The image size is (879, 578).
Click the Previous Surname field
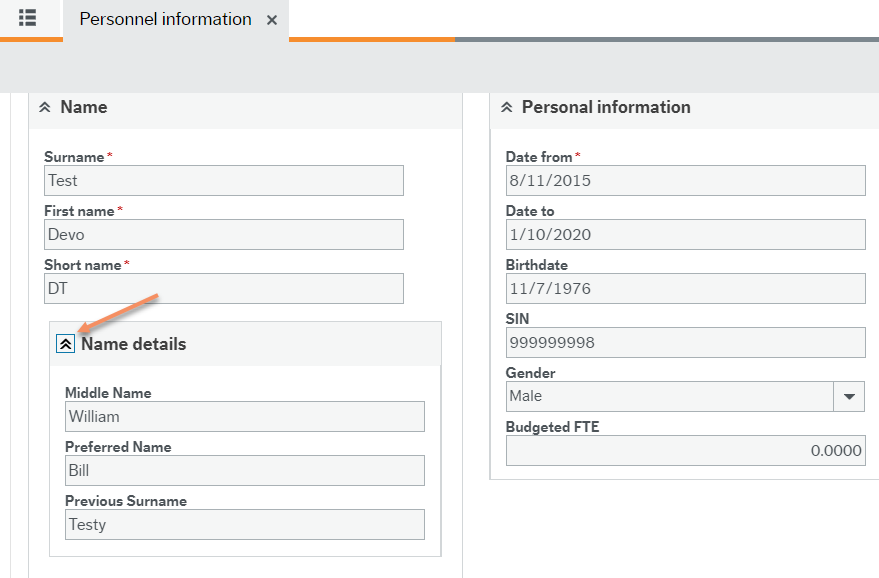[245, 525]
